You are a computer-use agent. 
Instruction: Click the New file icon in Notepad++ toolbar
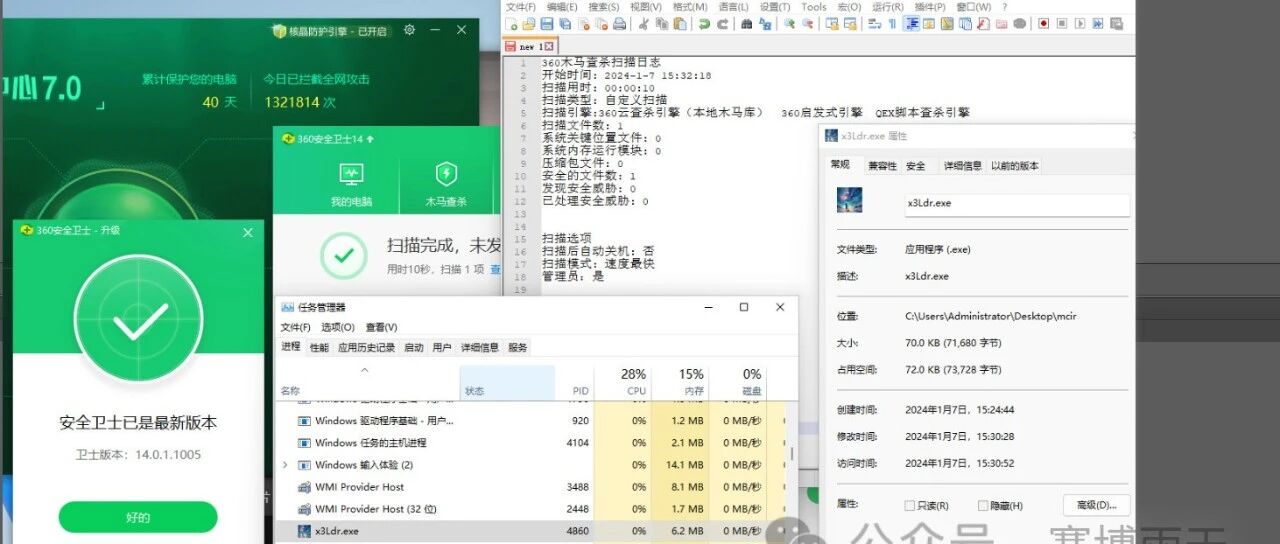click(512, 23)
